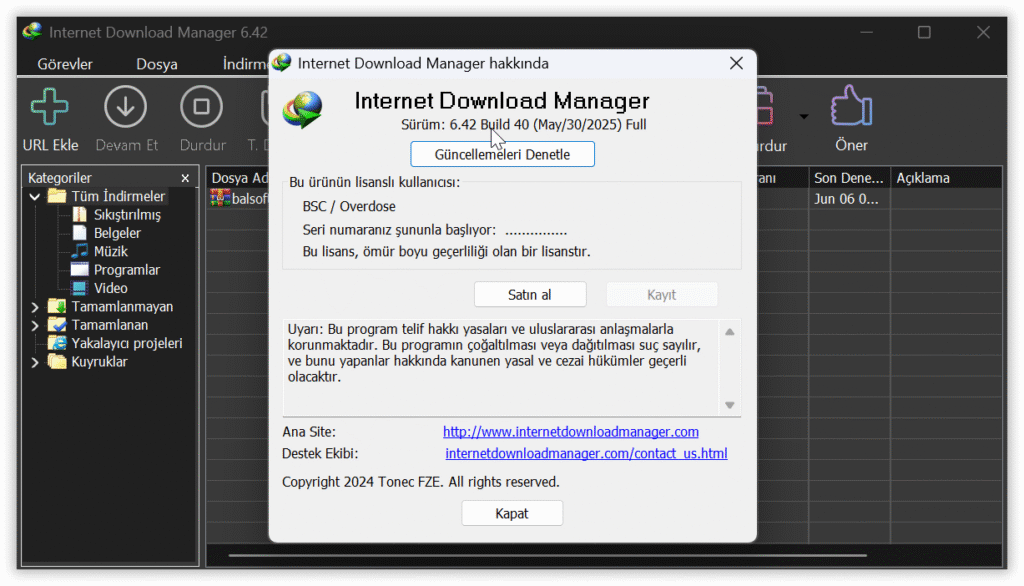Click the Tüm İndirmeler folder icon

click(x=57, y=196)
